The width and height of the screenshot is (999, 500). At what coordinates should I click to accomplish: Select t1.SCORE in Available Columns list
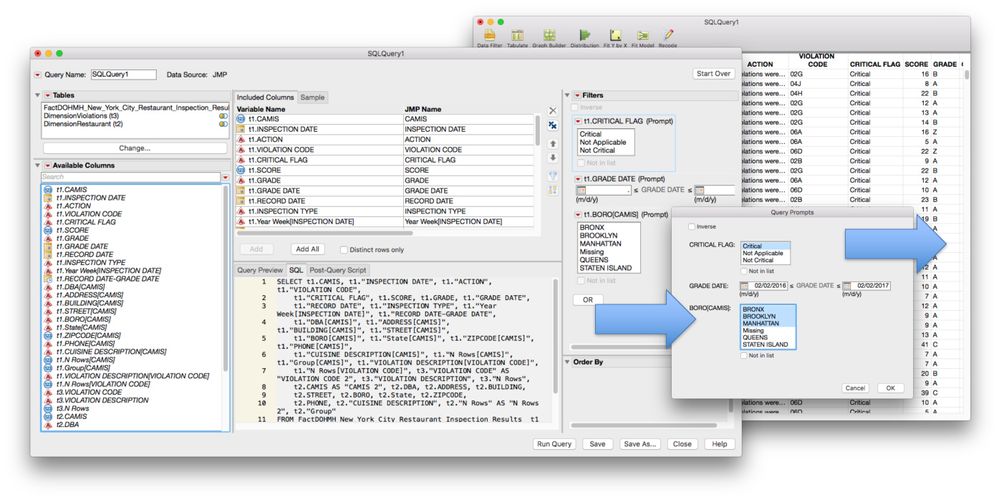point(73,230)
